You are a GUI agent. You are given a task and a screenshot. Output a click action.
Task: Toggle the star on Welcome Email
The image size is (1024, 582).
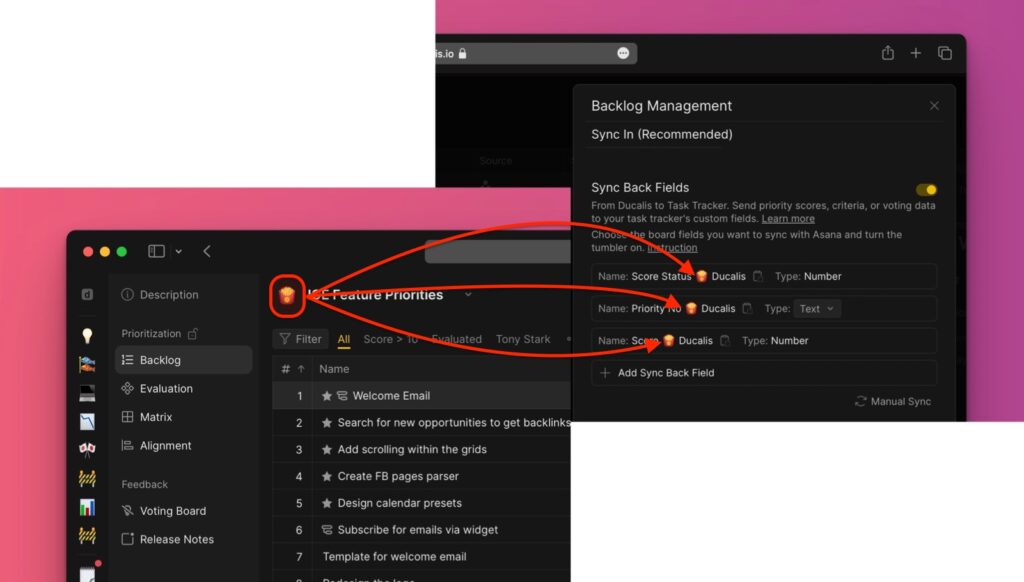[327, 396]
